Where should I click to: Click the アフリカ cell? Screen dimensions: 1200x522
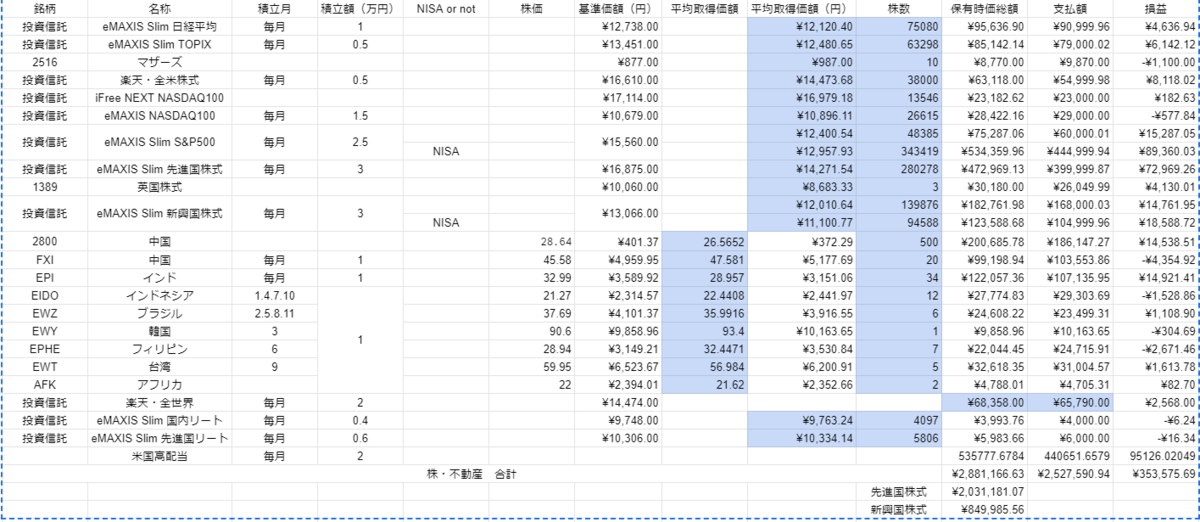pyautogui.click(x=160, y=385)
